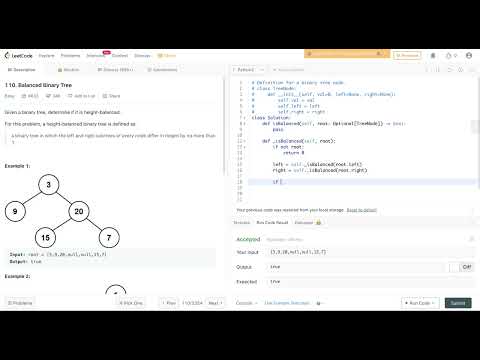Open the Interview menu item
Viewport: 480px width, 360px height.
(95, 56)
